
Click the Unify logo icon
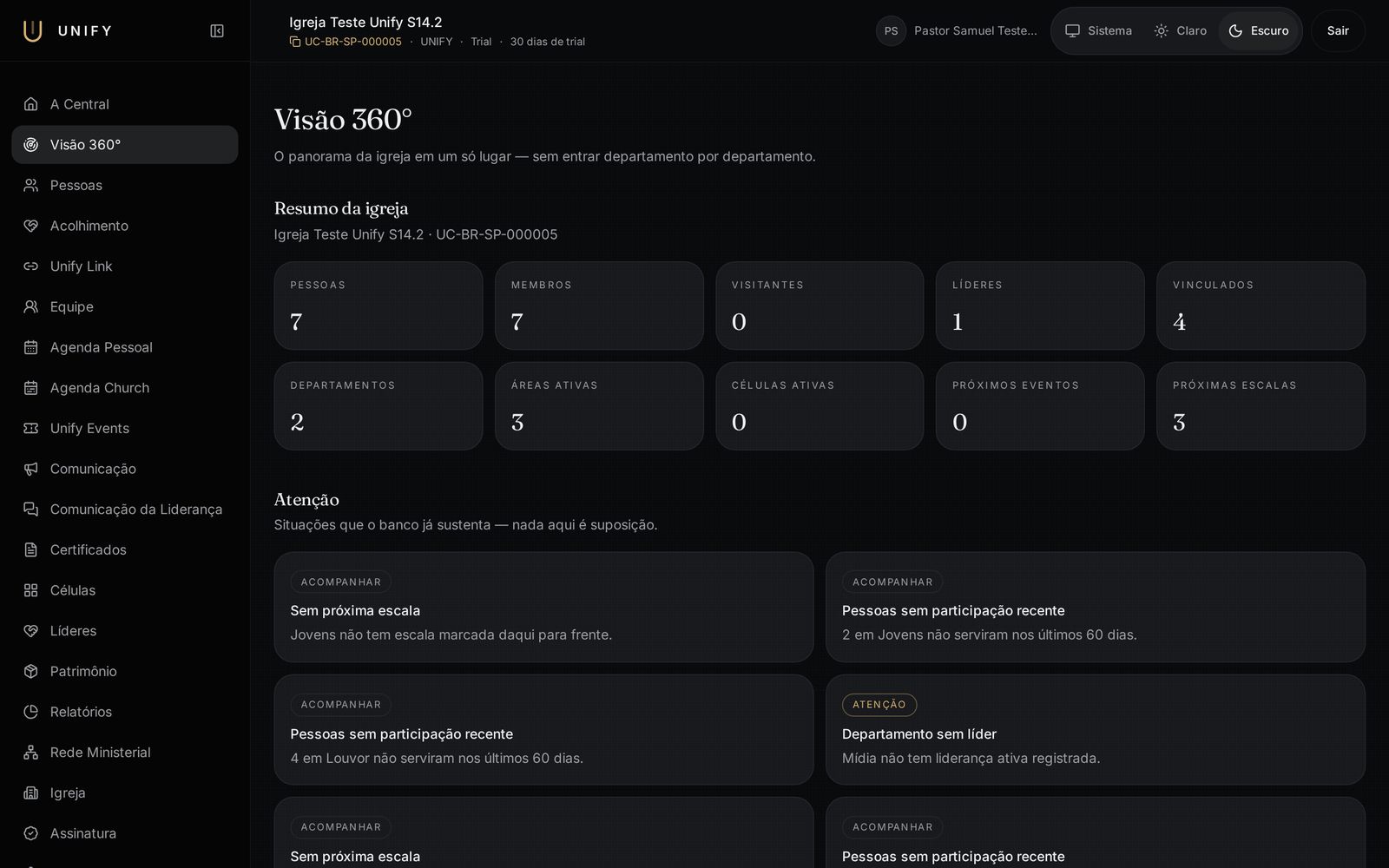(x=32, y=30)
